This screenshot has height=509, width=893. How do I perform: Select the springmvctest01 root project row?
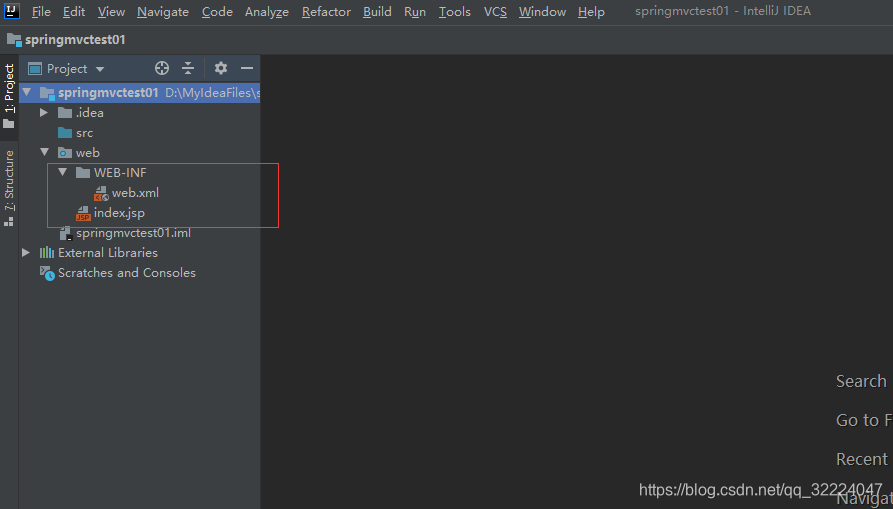140,92
